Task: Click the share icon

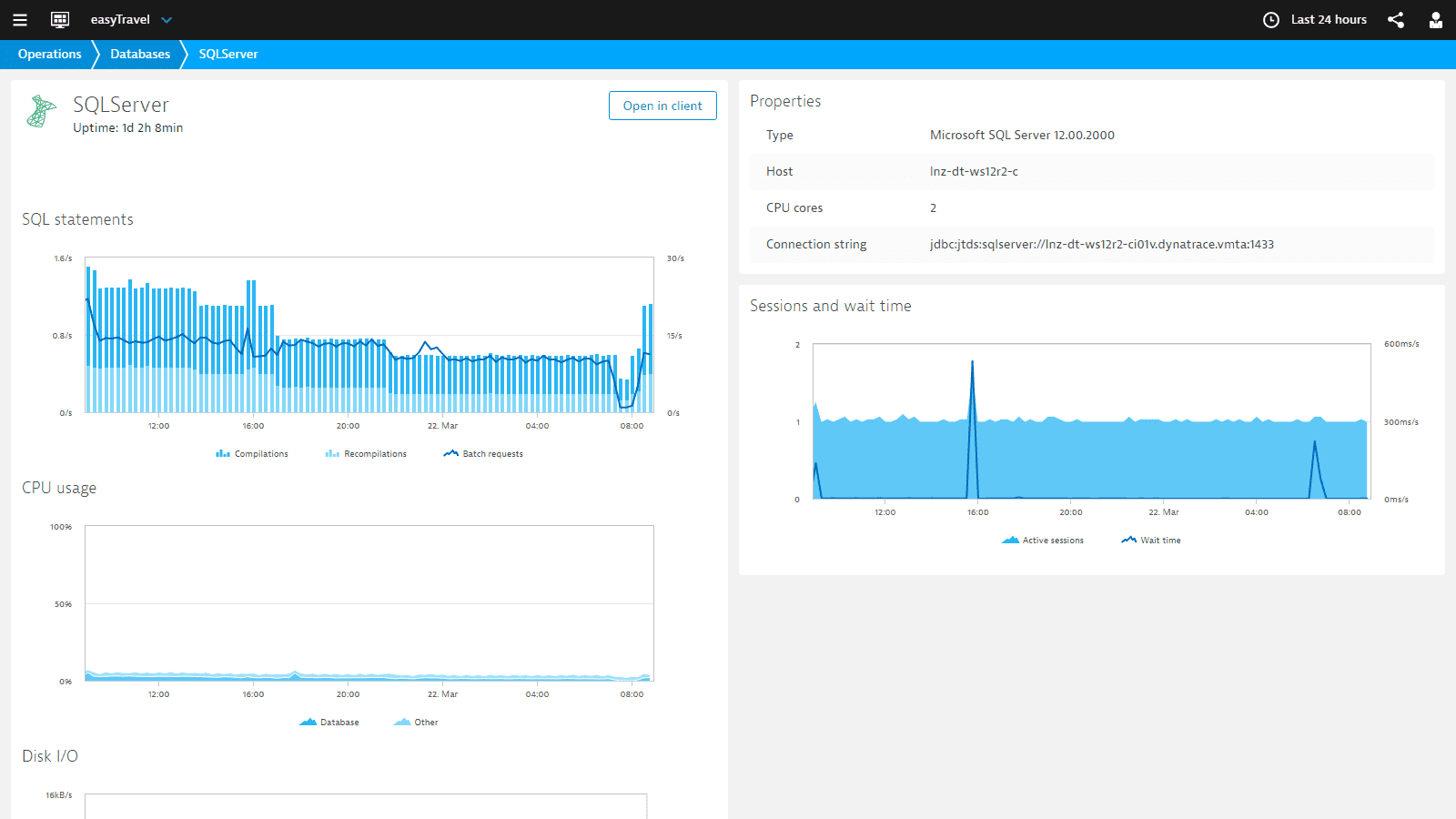Action: [x=1396, y=20]
